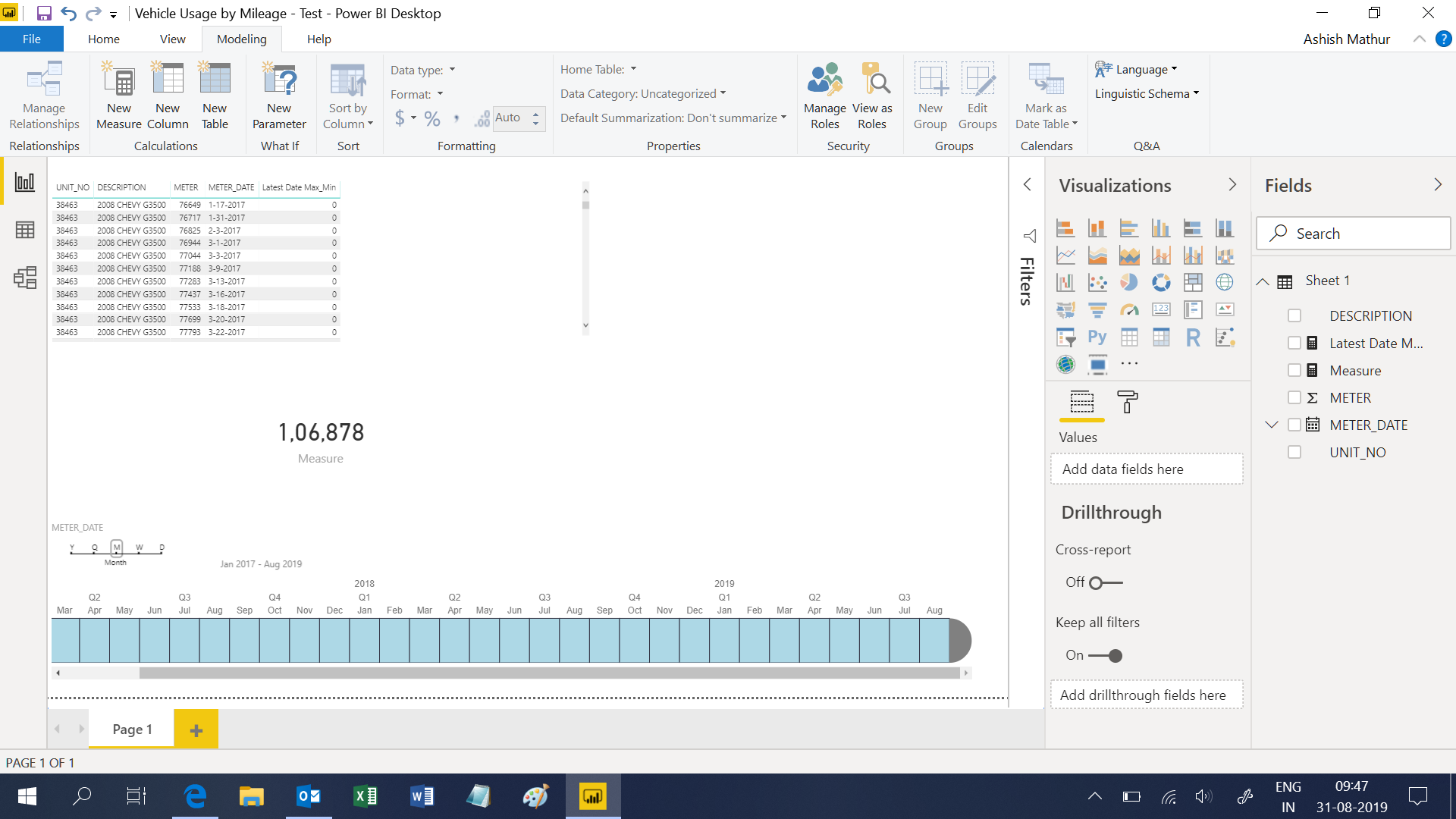Open View as Roles
Viewport: 1456px width, 819px height.
point(872,96)
